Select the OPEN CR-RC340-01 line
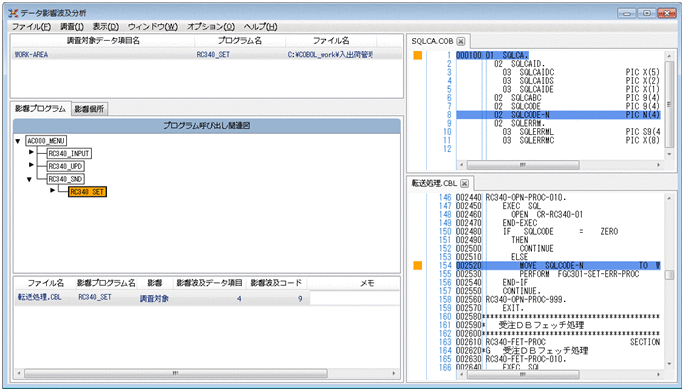This screenshot has height=392, width=685. point(558,214)
